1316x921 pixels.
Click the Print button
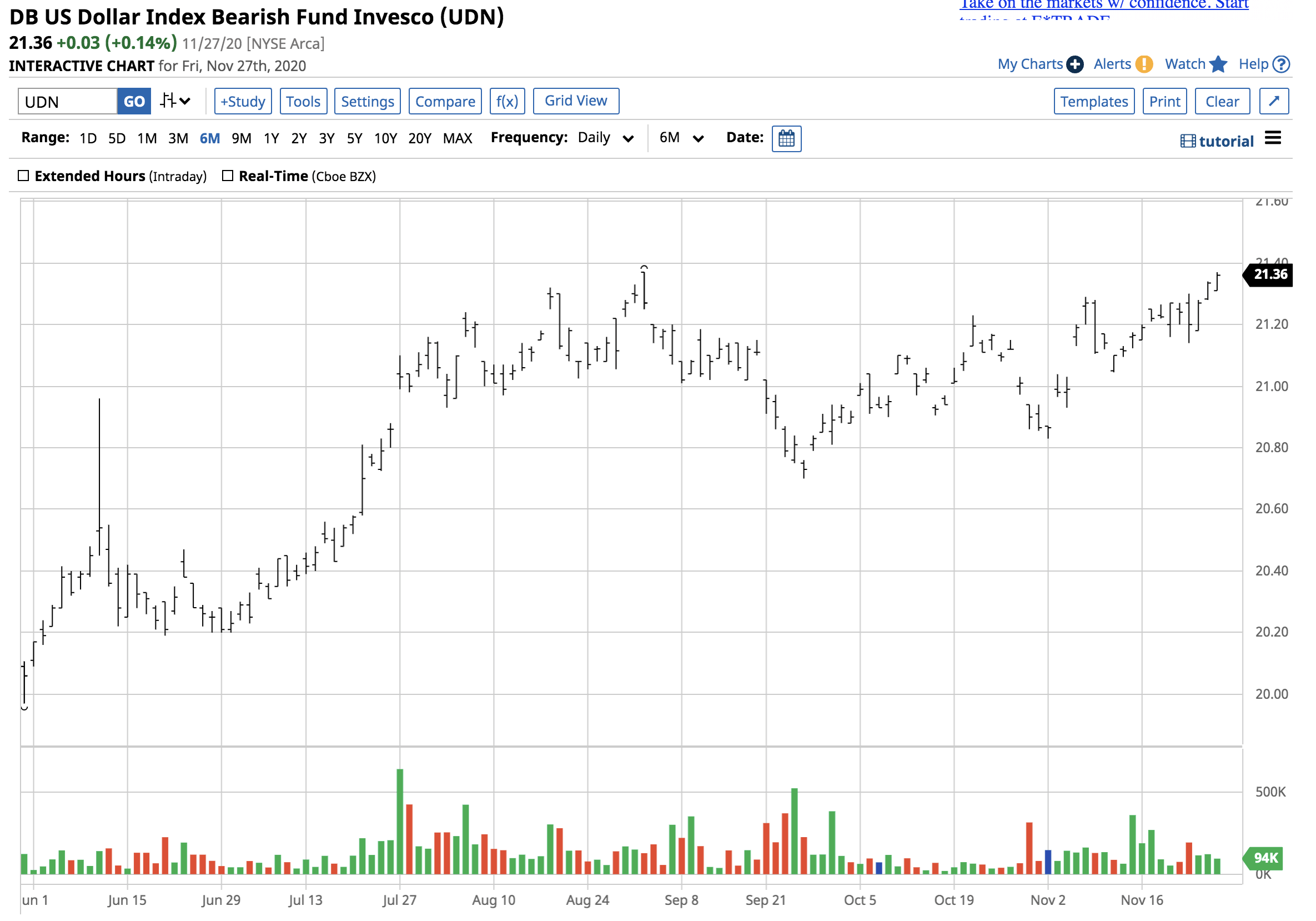[1164, 102]
